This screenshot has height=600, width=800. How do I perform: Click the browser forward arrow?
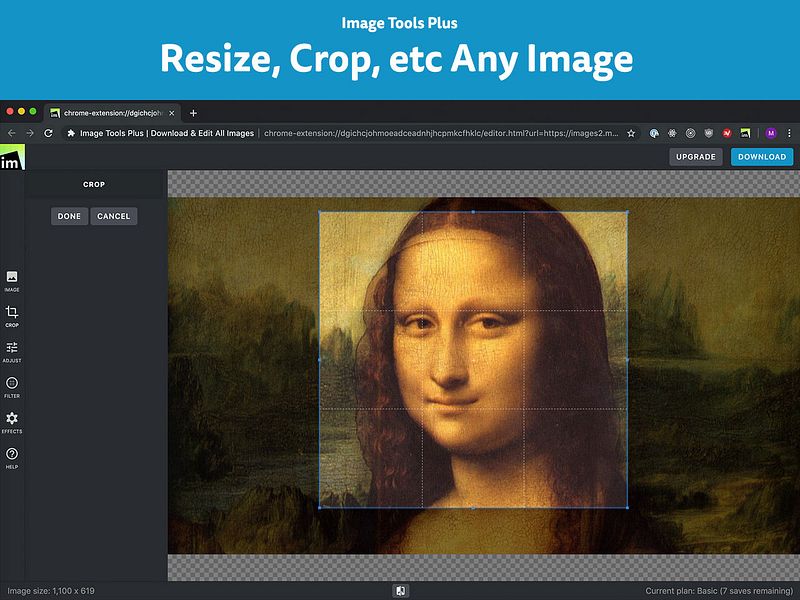click(30, 133)
